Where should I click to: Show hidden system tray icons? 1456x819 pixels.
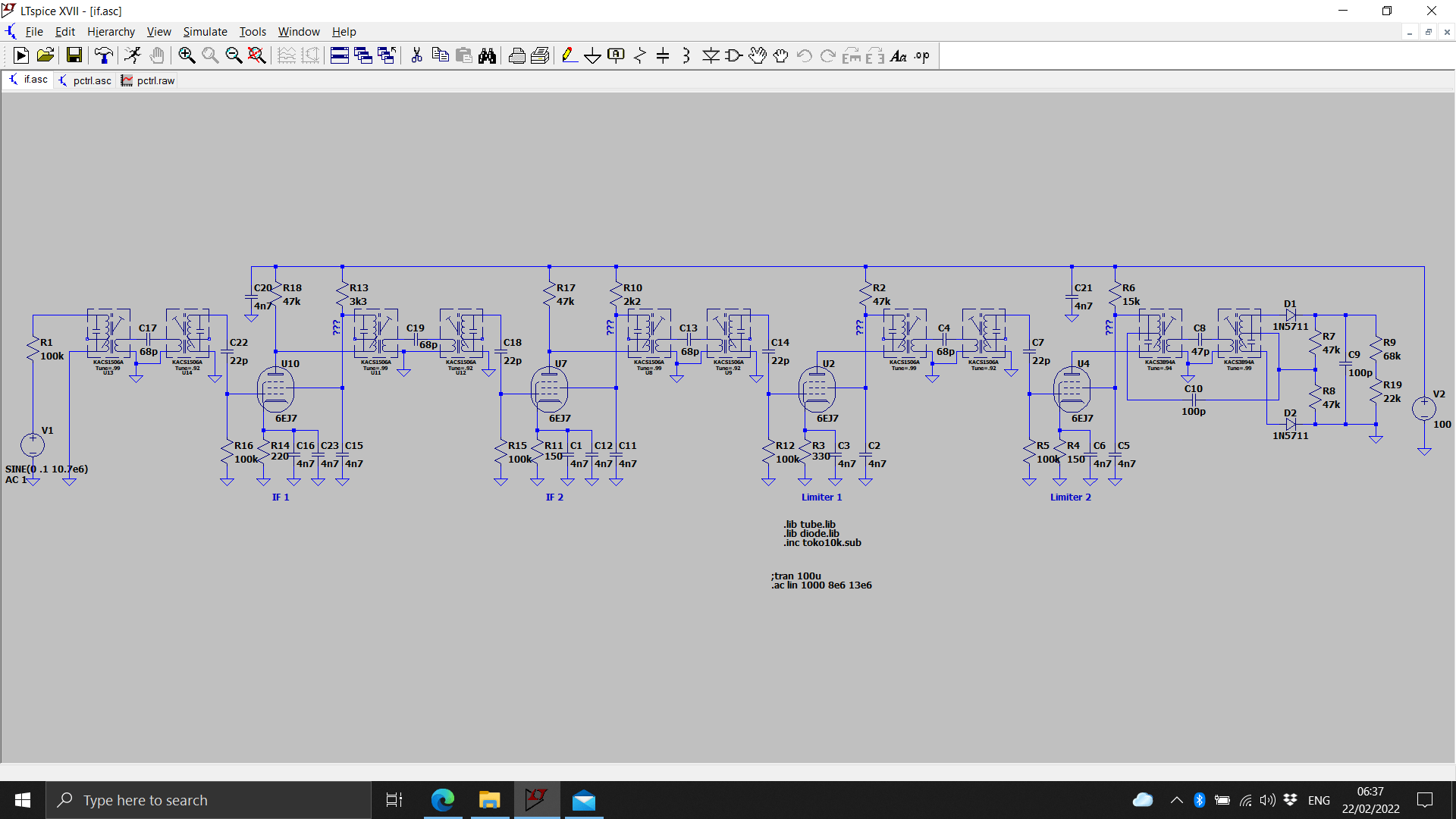(x=1176, y=800)
